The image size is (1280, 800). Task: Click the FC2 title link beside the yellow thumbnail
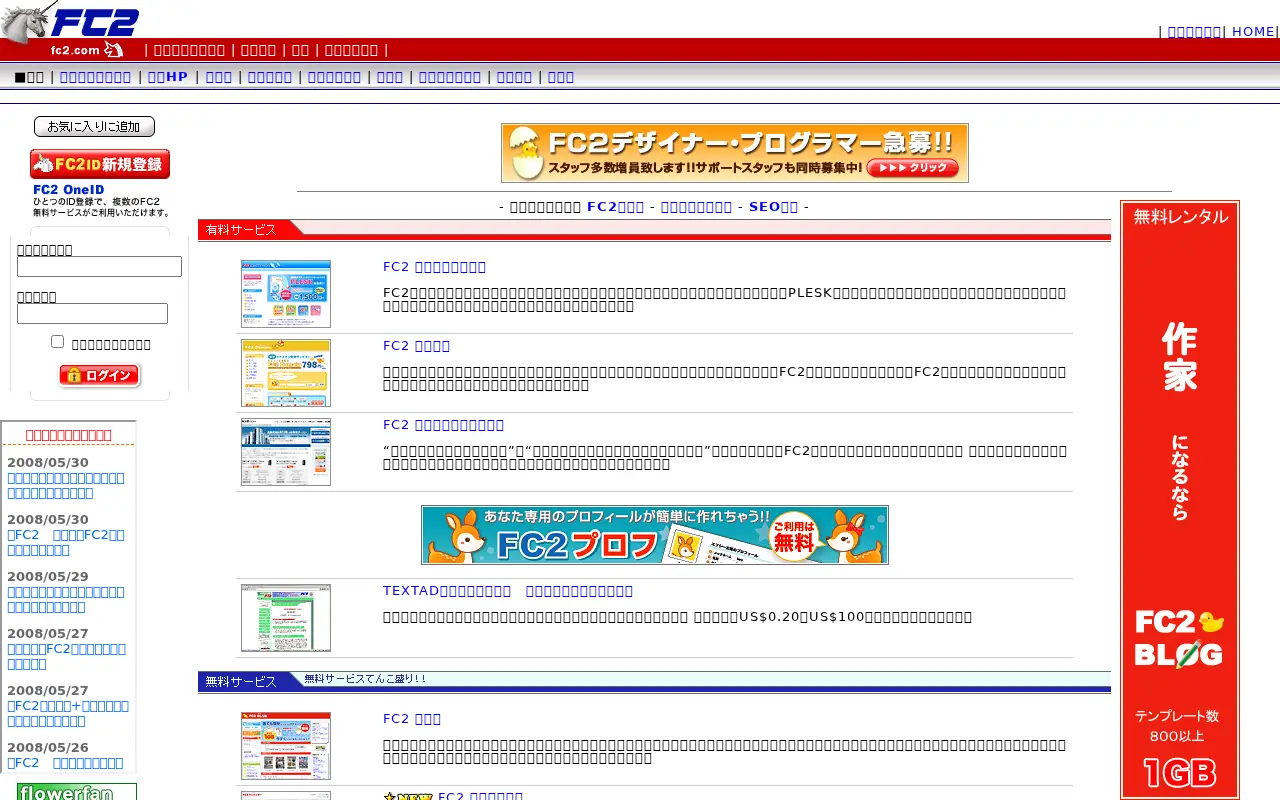click(x=416, y=346)
